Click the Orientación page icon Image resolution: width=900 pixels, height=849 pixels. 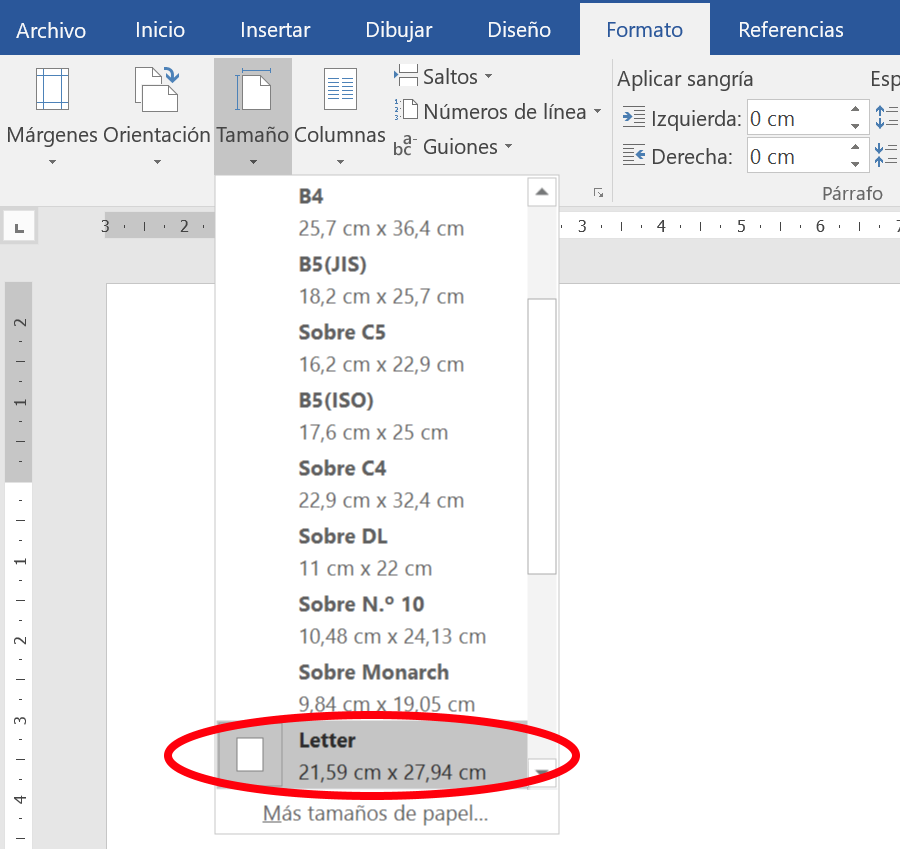click(x=156, y=89)
